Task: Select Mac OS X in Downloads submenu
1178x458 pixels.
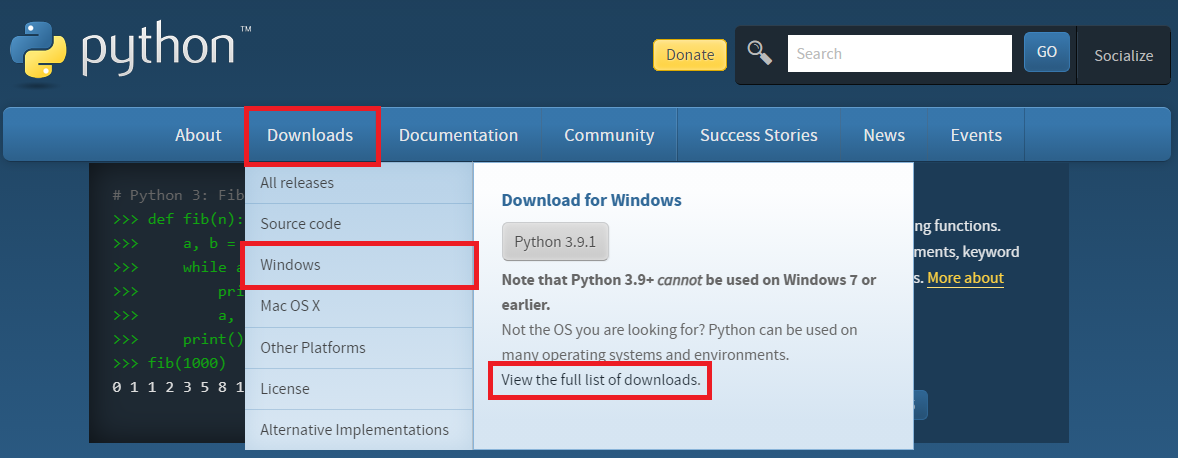Action: click(359, 306)
